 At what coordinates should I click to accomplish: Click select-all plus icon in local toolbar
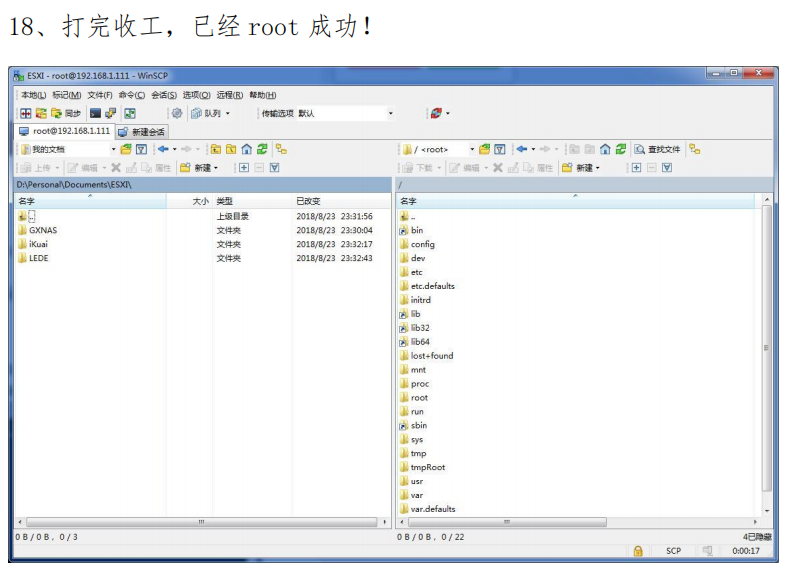[x=243, y=168]
